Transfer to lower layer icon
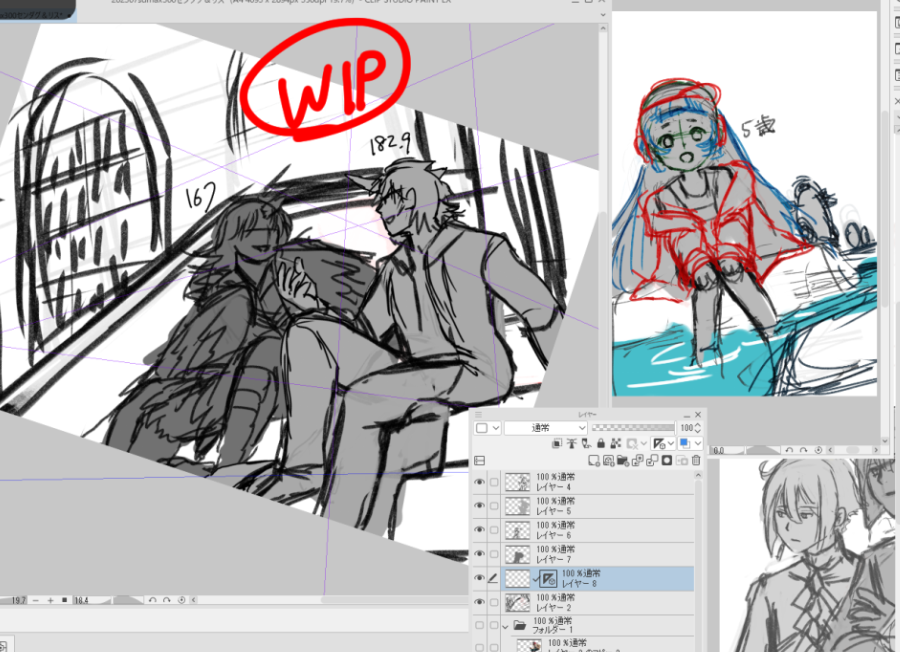The image size is (900, 652). tap(638, 460)
